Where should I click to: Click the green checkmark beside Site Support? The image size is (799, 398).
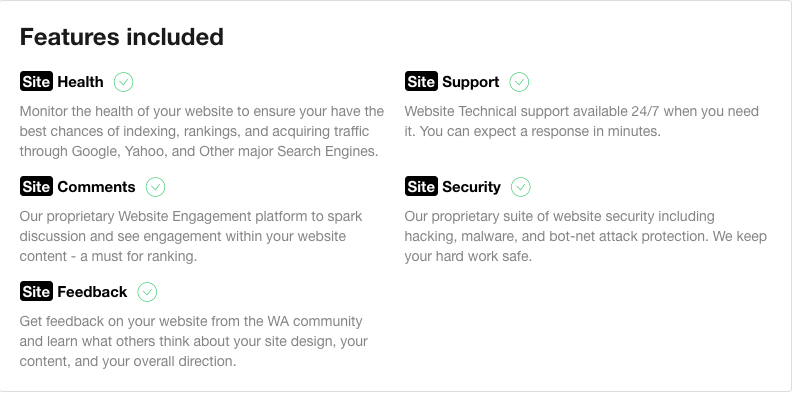(519, 82)
